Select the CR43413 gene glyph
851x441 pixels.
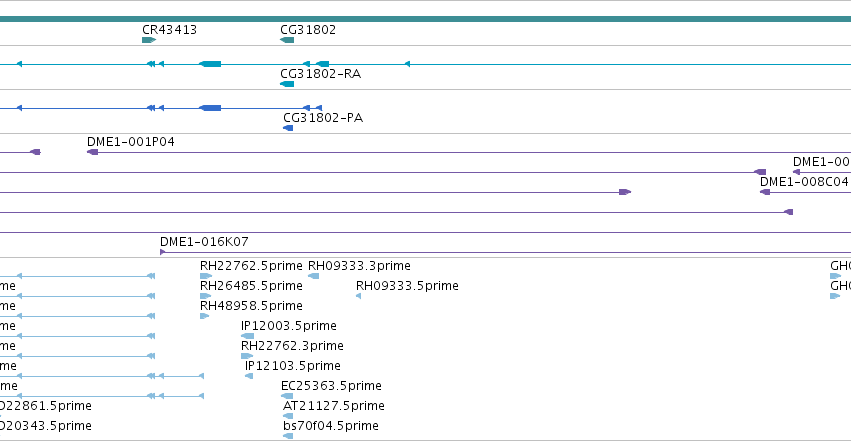coord(149,40)
